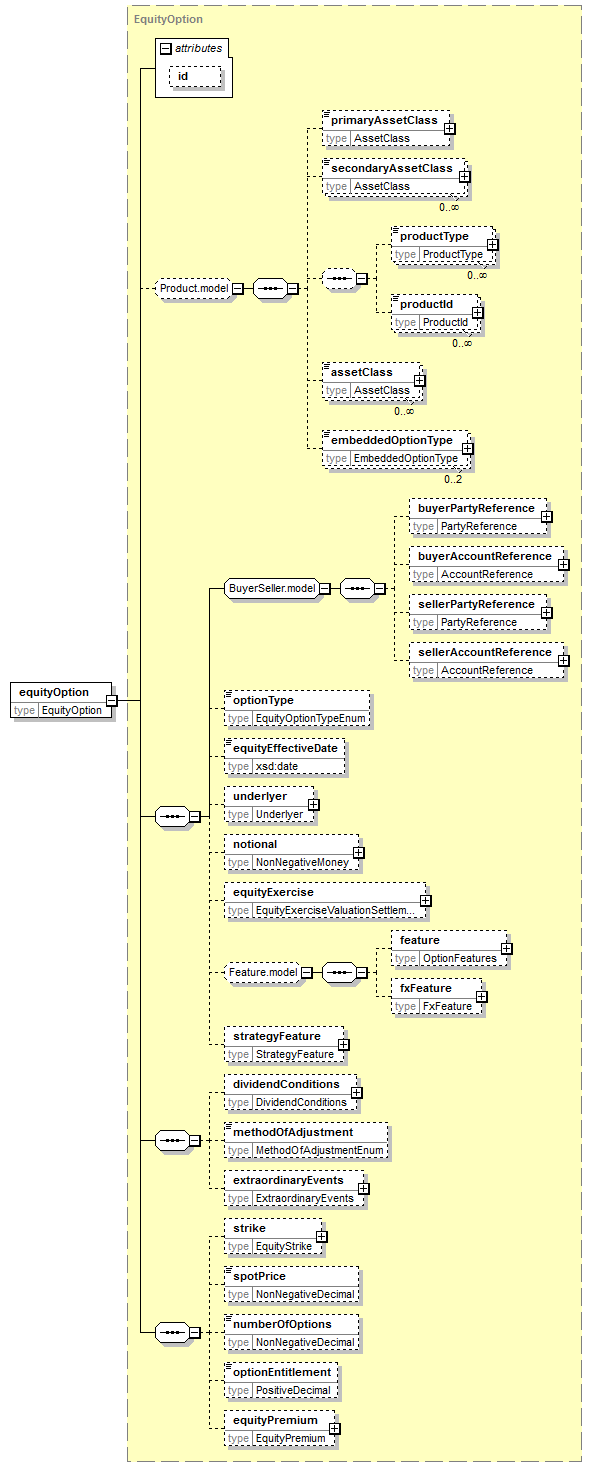Expand the secondaryAssetClass plus icon

(x=465, y=176)
